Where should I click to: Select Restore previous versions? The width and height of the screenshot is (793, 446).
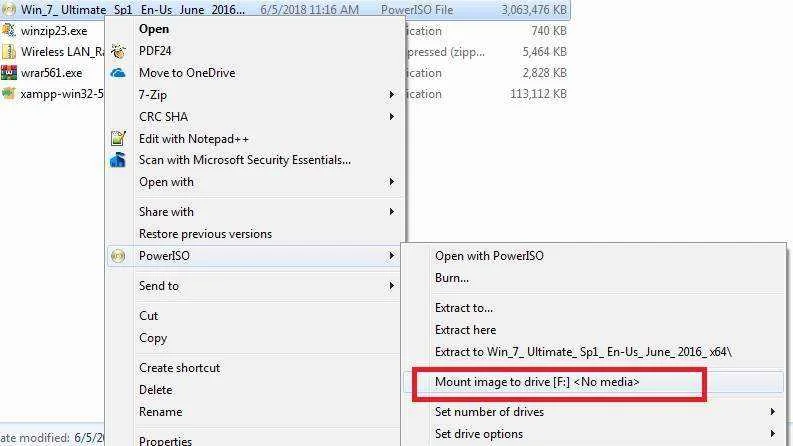click(205, 234)
